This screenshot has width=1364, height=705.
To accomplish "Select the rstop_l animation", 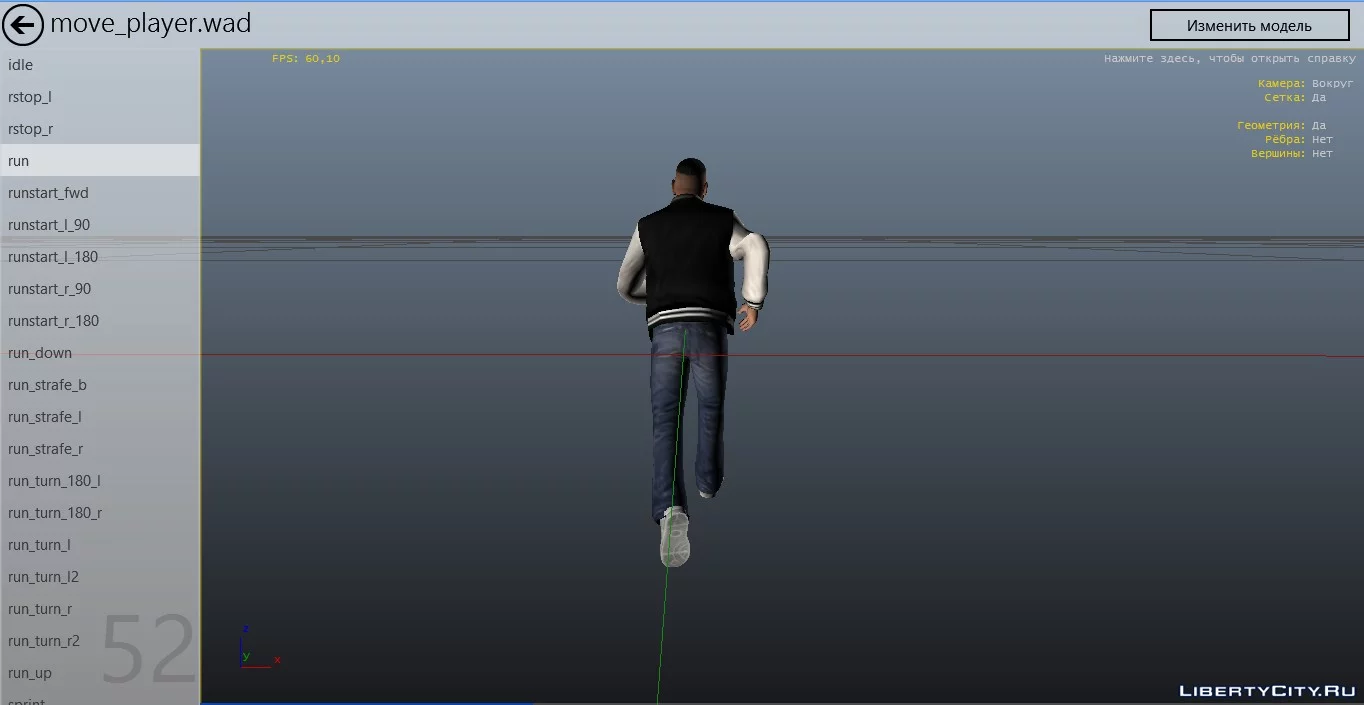I will point(100,97).
